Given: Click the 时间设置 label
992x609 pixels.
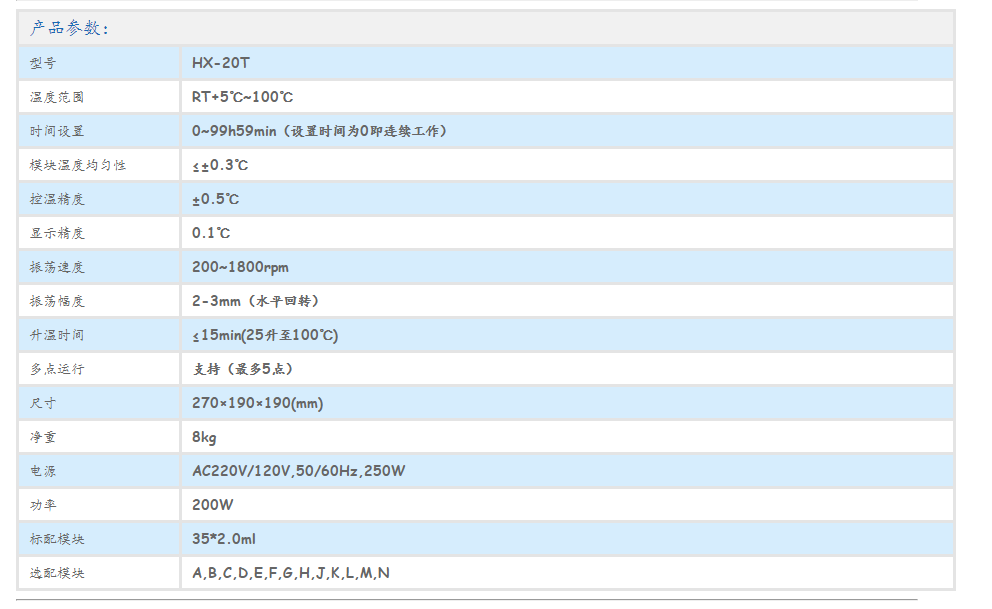Looking at the screenshot, I should pyautogui.click(x=56, y=131).
